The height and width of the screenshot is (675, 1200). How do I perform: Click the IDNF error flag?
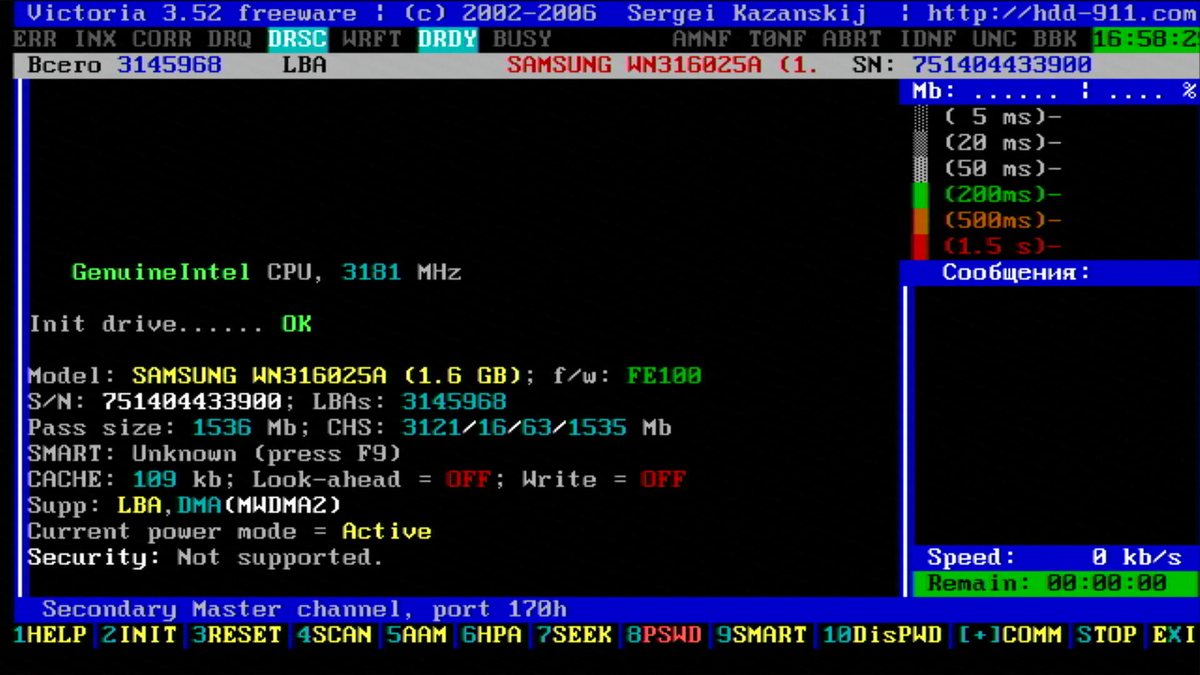coord(928,40)
